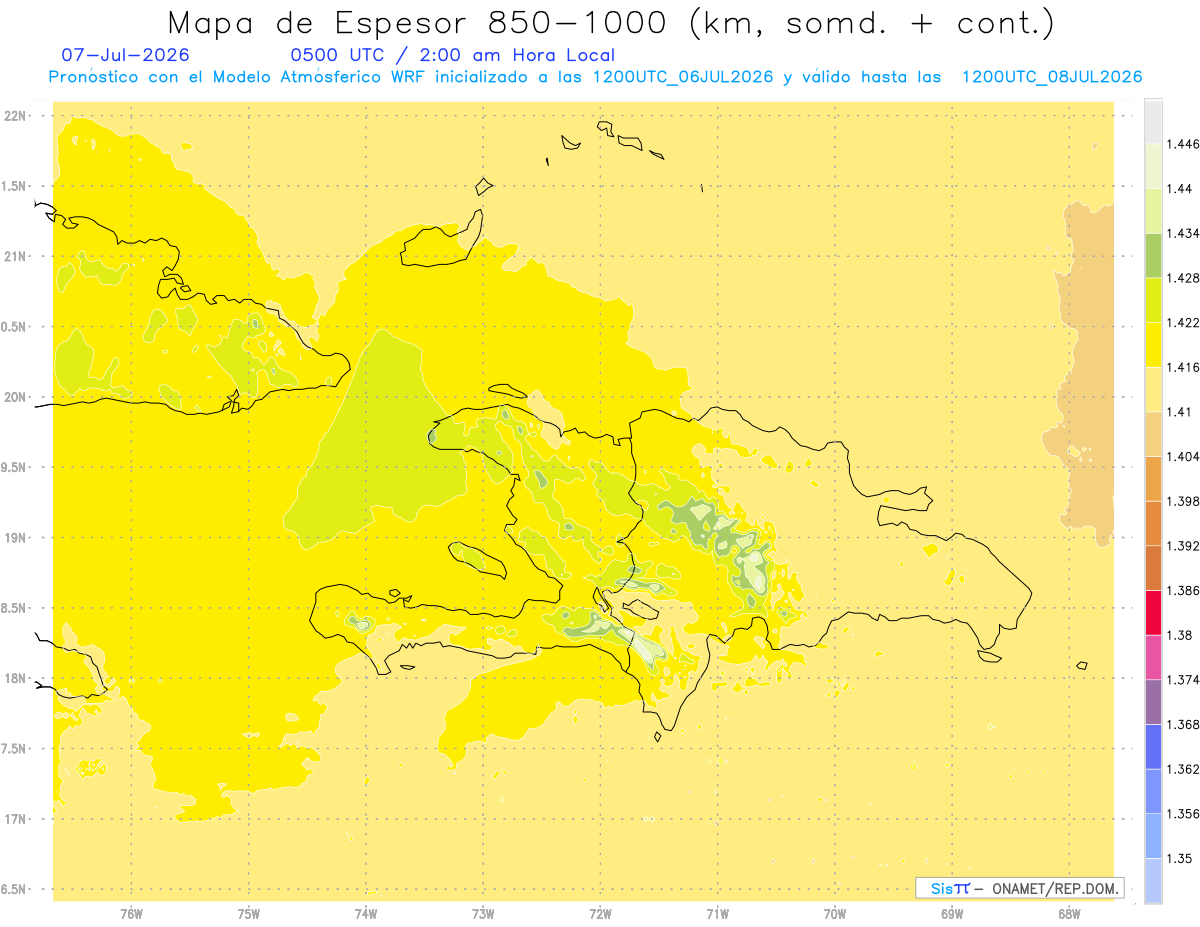Image resolution: width=1200 pixels, height=927 pixels.
Task: Click the 74W longitude axis label
Action: click(365, 913)
